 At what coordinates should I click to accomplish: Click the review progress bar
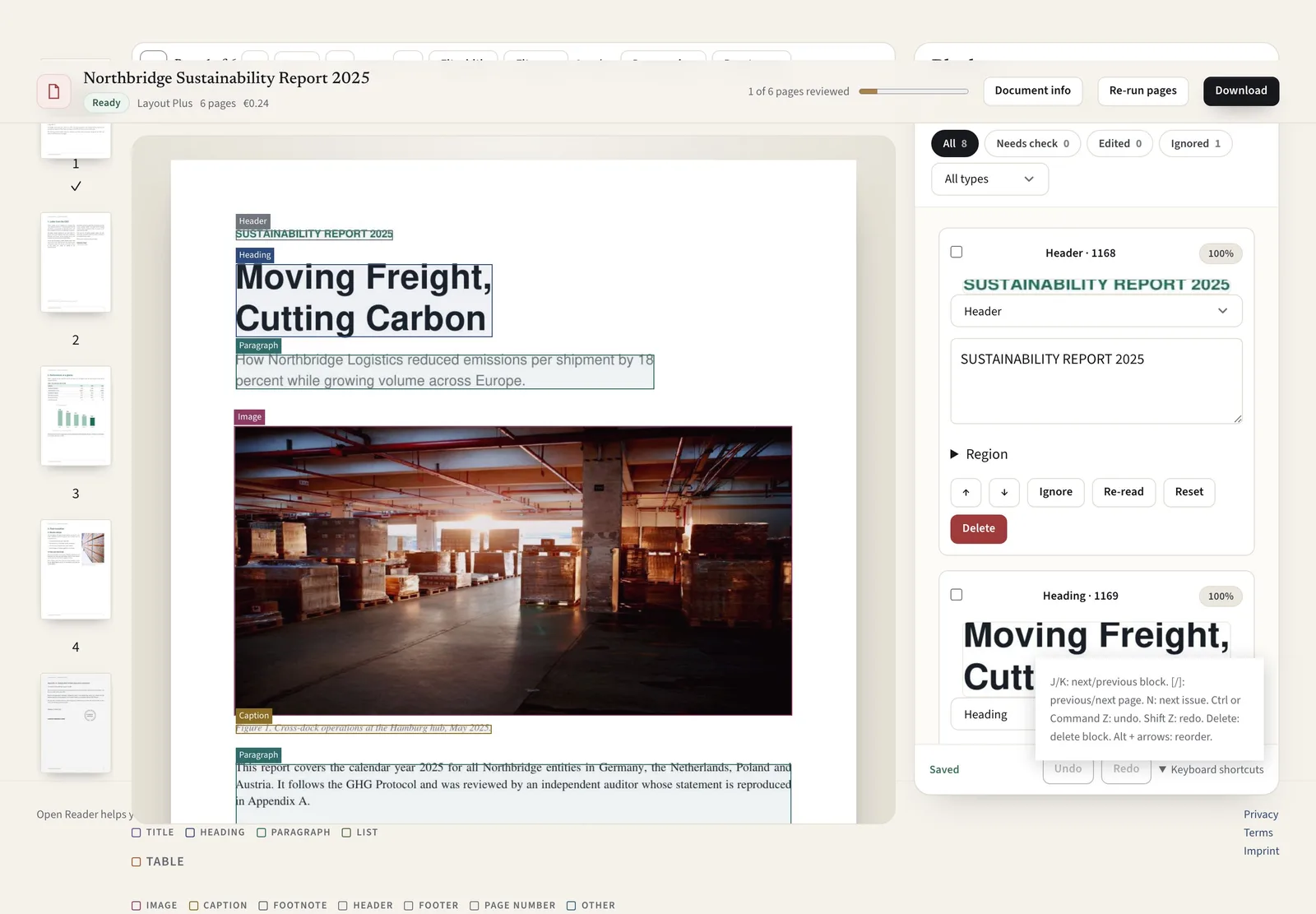click(x=914, y=91)
